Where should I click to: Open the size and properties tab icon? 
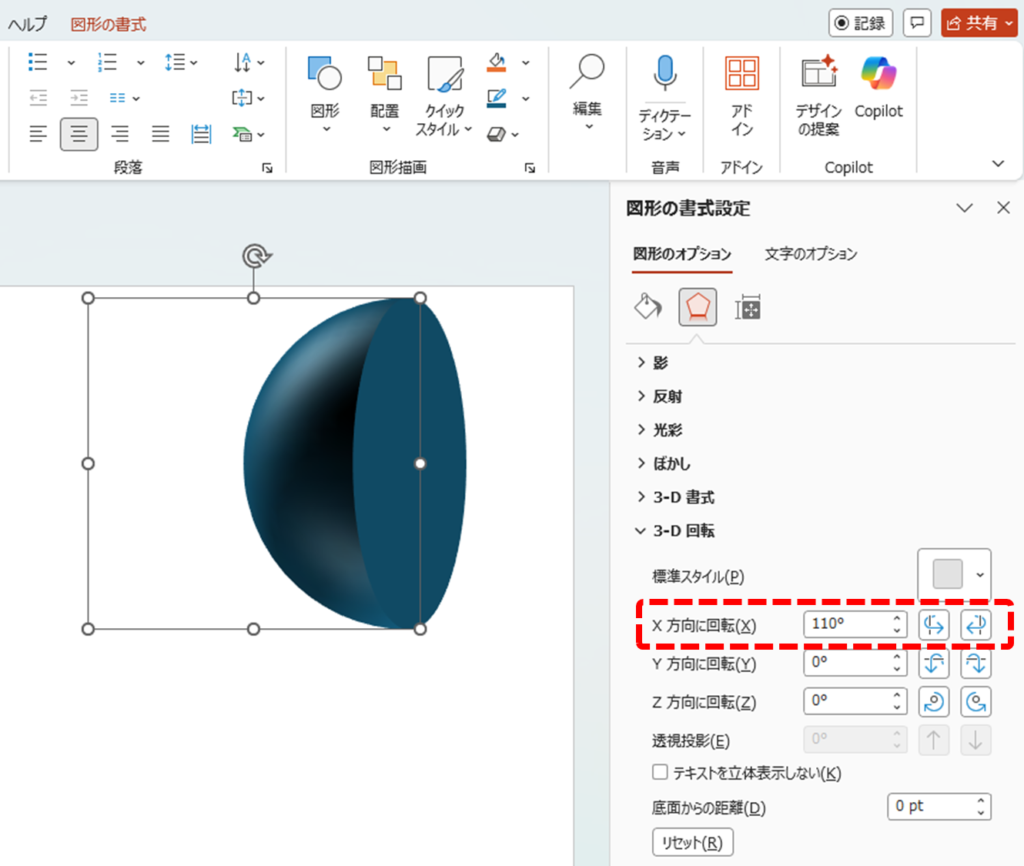click(747, 308)
